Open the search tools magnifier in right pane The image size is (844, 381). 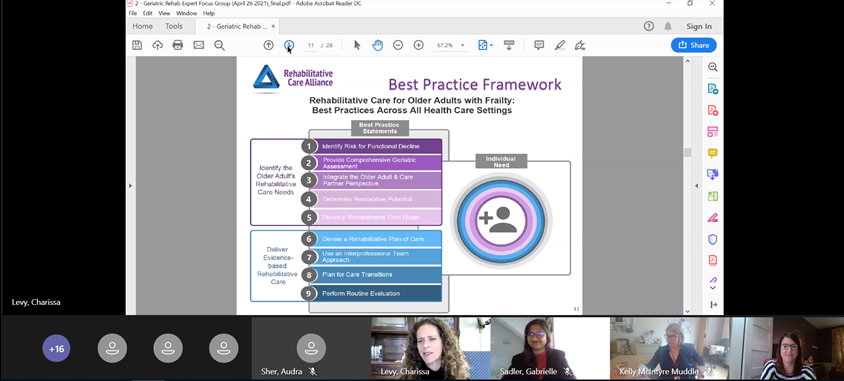713,67
